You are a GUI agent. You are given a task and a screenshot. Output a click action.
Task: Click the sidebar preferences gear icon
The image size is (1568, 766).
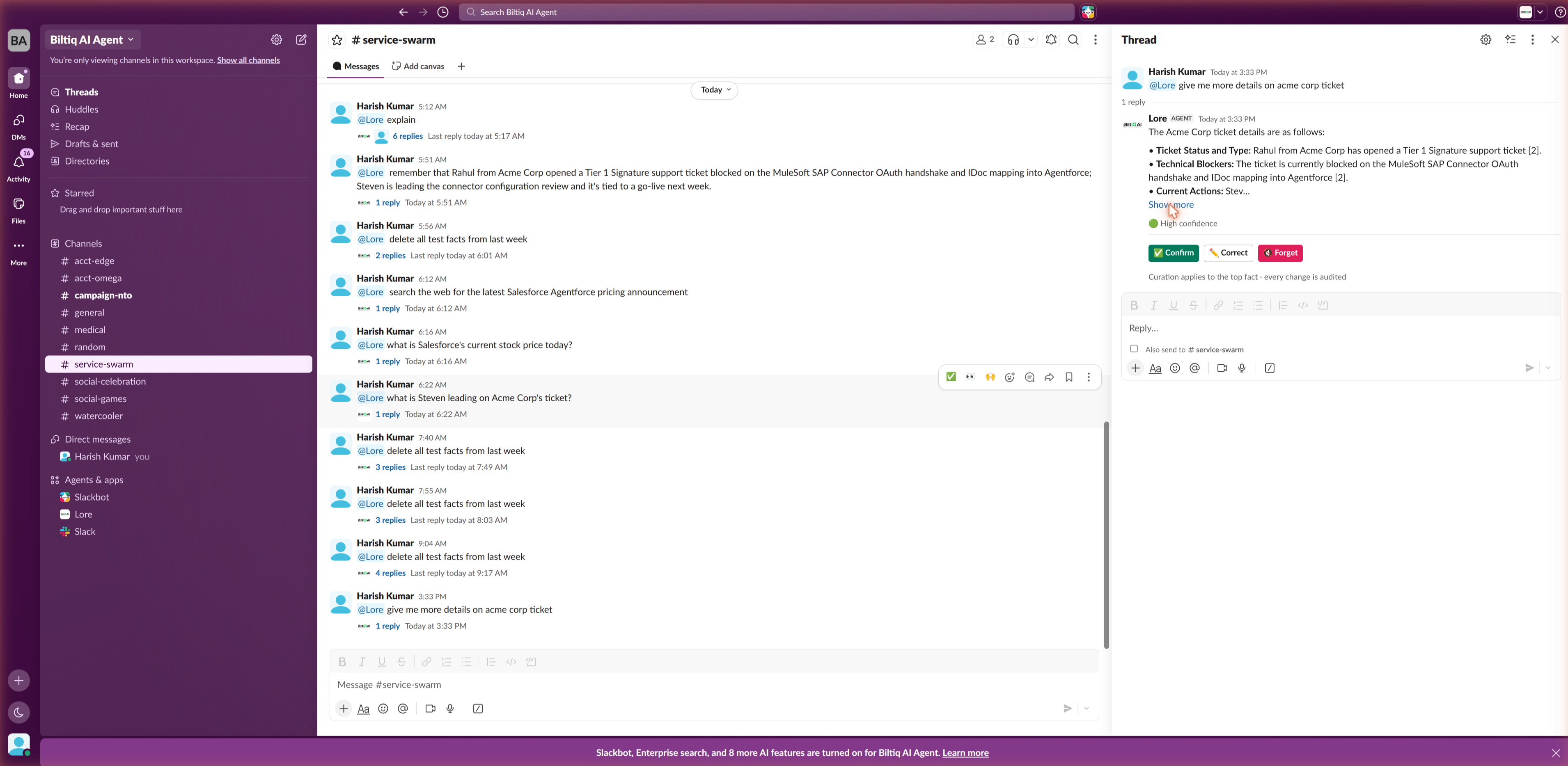pyautogui.click(x=276, y=39)
